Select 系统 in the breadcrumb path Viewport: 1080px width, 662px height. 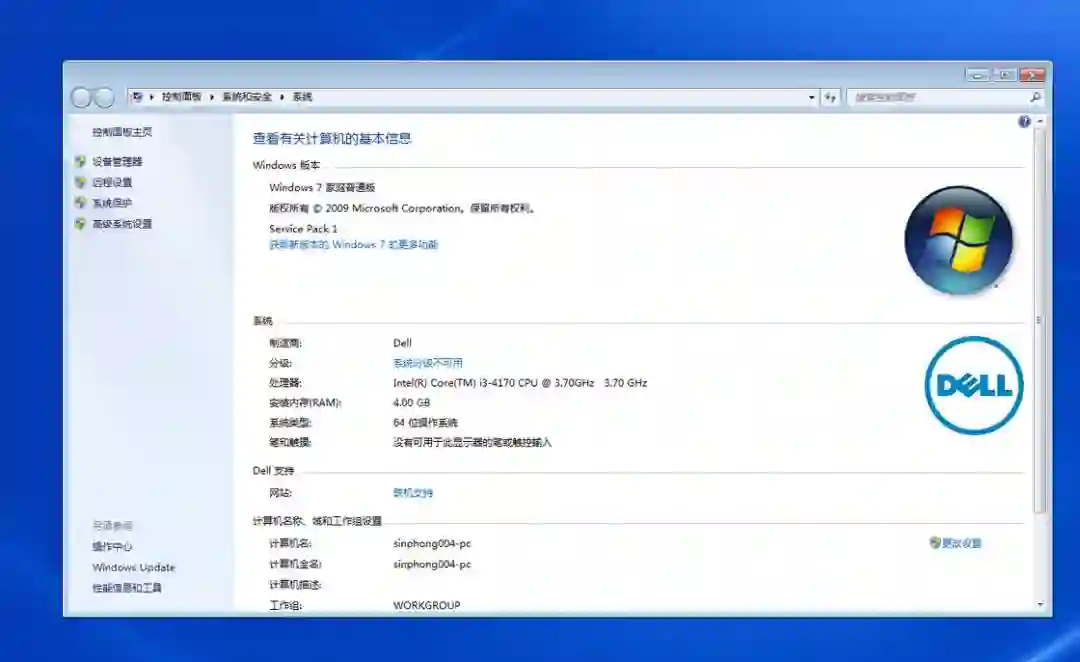[302, 97]
